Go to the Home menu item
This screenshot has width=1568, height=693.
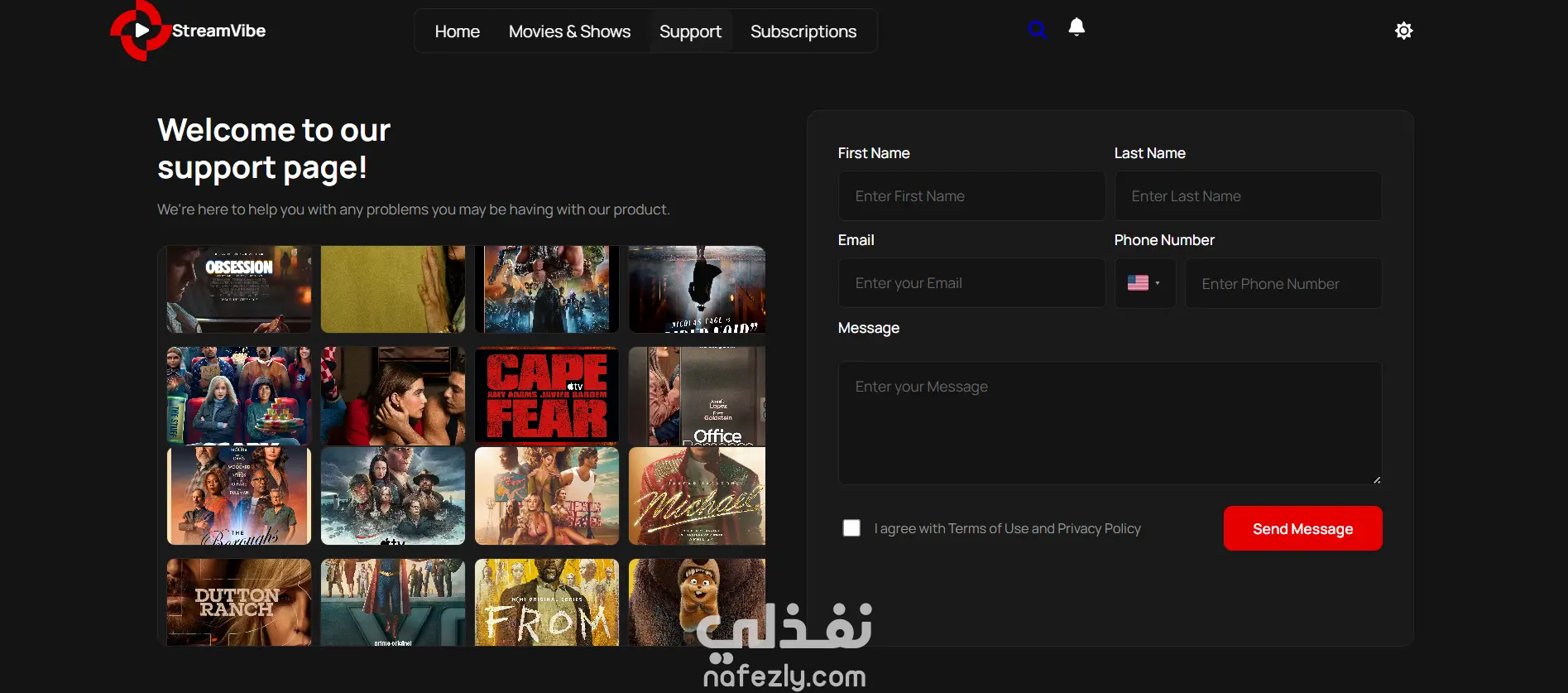(x=458, y=31)
